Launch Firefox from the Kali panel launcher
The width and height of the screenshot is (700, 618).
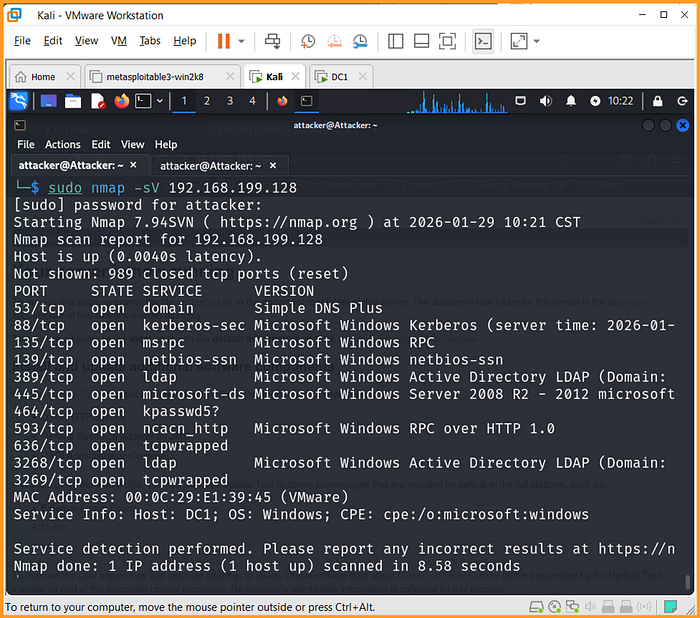[121, 101]
